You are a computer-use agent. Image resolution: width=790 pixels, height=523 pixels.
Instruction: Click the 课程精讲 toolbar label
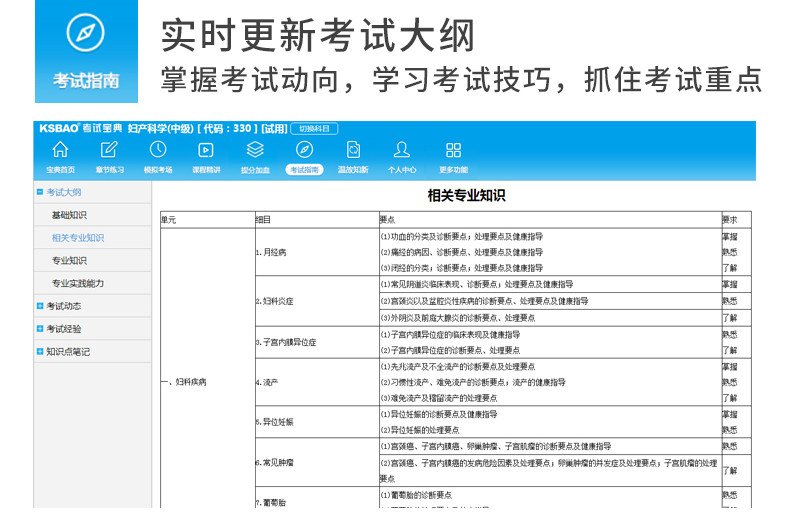point(206,170)
